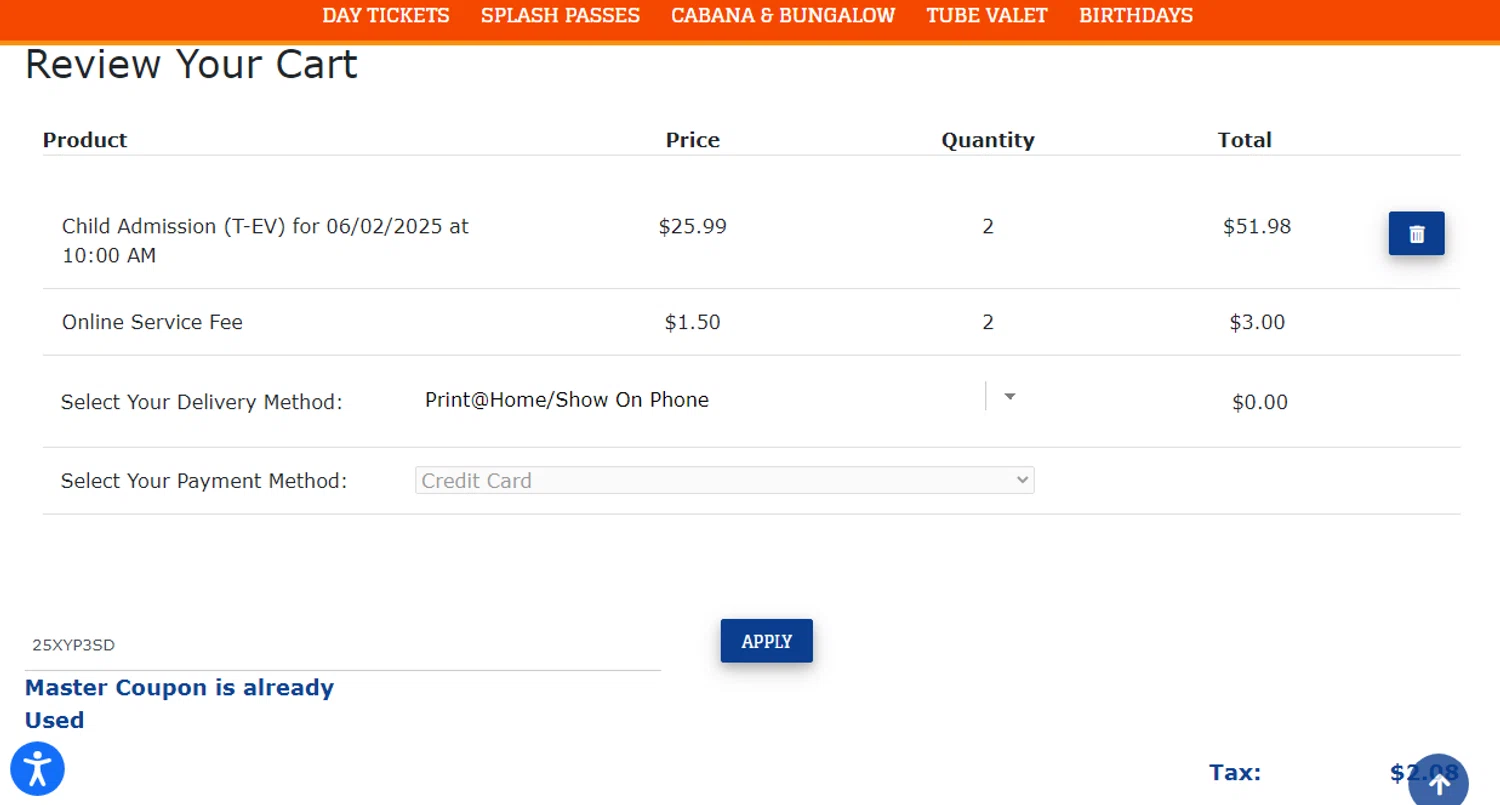The height and width of the screenshot is (805, 1500).
Task: Click the scroll-to-top arrow button
Action: (x=1438, y=784)
